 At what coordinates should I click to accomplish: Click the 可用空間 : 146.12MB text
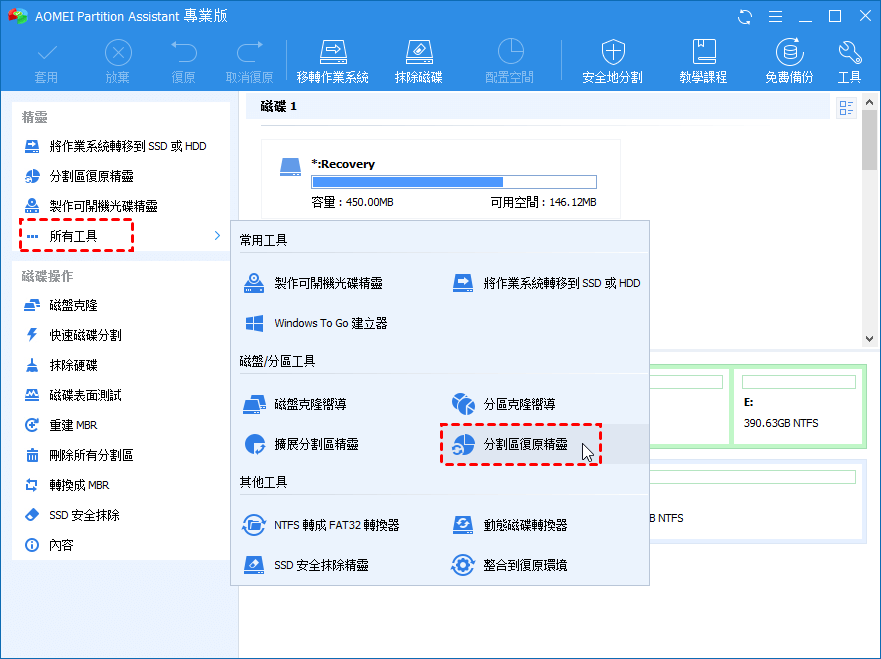[543, 202]
